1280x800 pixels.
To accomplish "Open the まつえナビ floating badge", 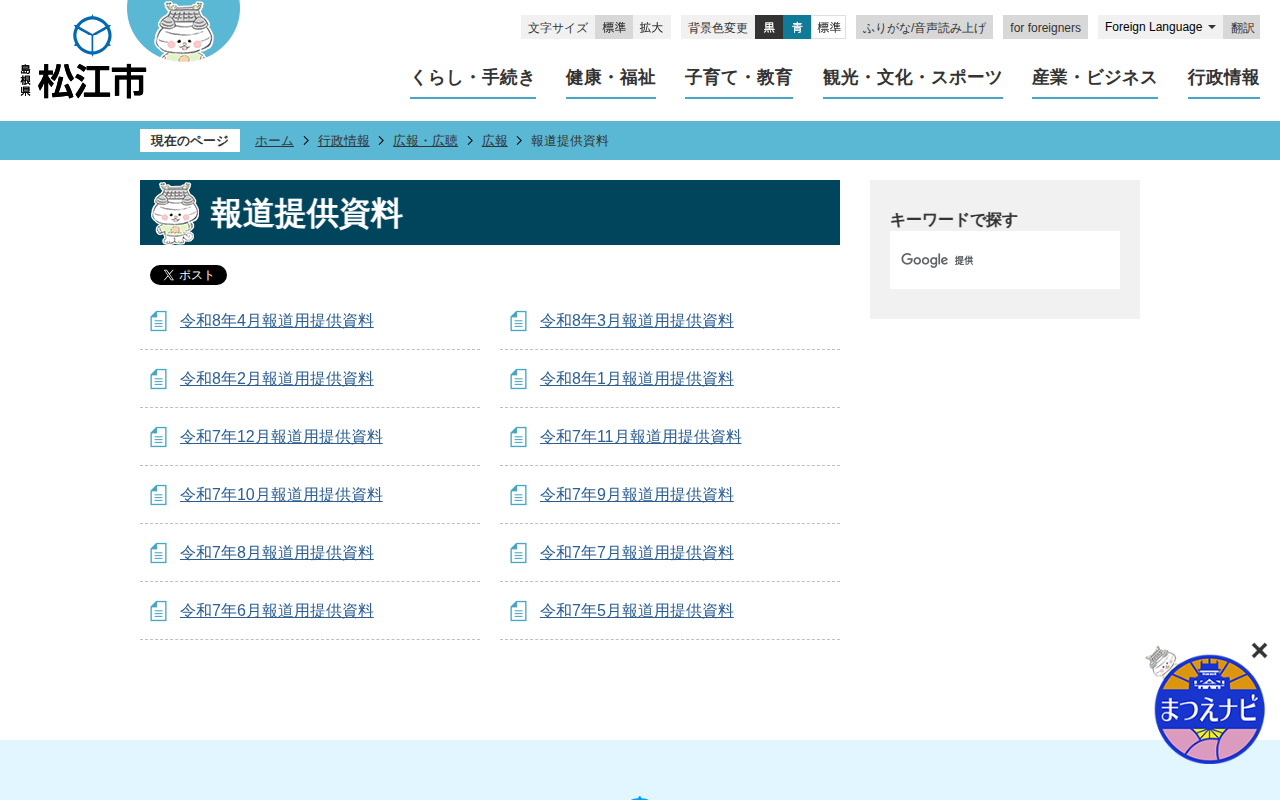I will tap(1209, 708).
